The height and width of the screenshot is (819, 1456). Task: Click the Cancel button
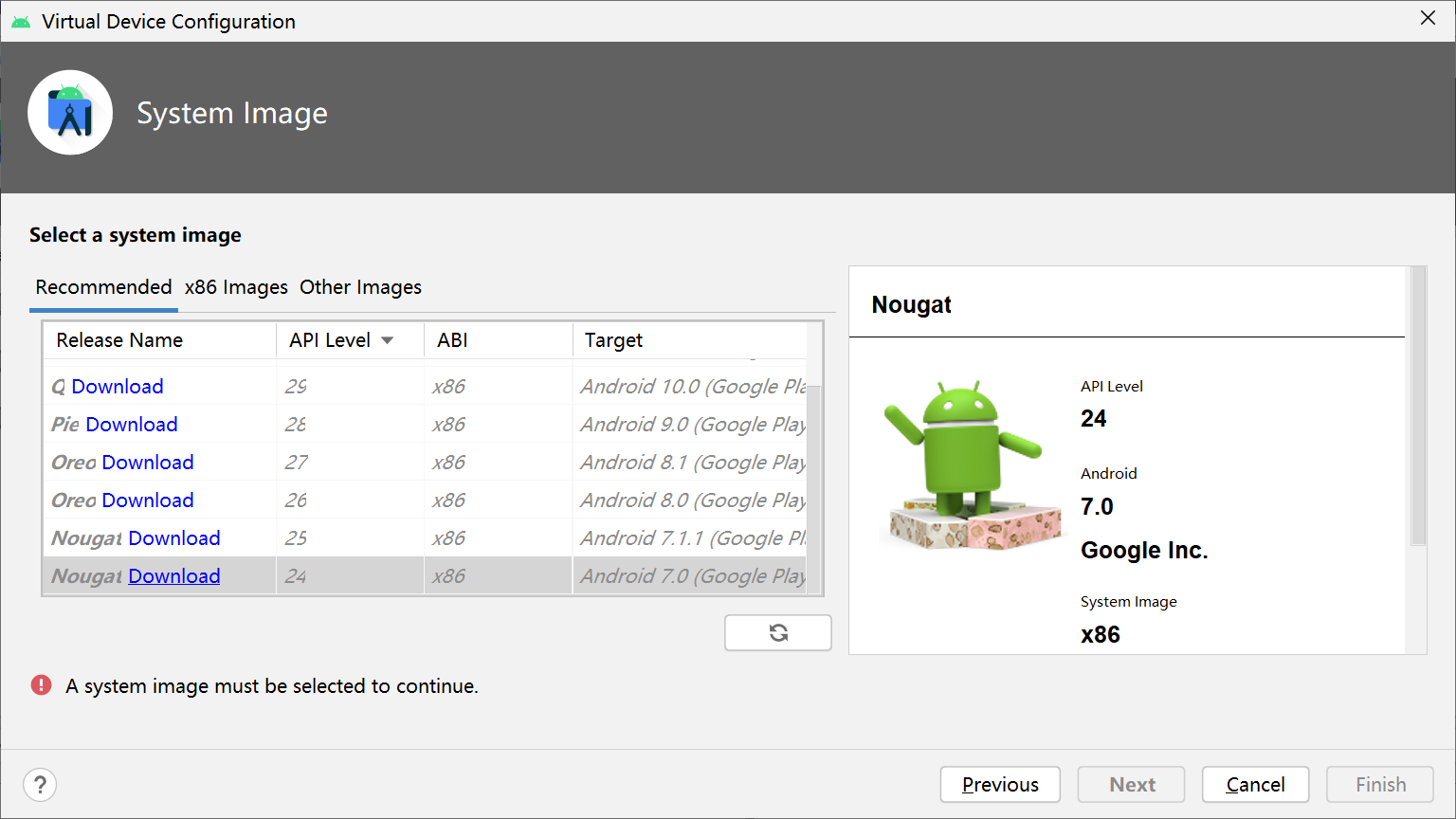(1255, 785)
